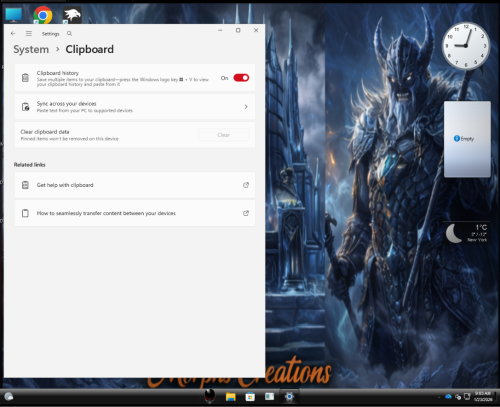The height and width of the screenshot is (407, 500).
Task: Click the green window app on the taskbar
Action: 269,396
